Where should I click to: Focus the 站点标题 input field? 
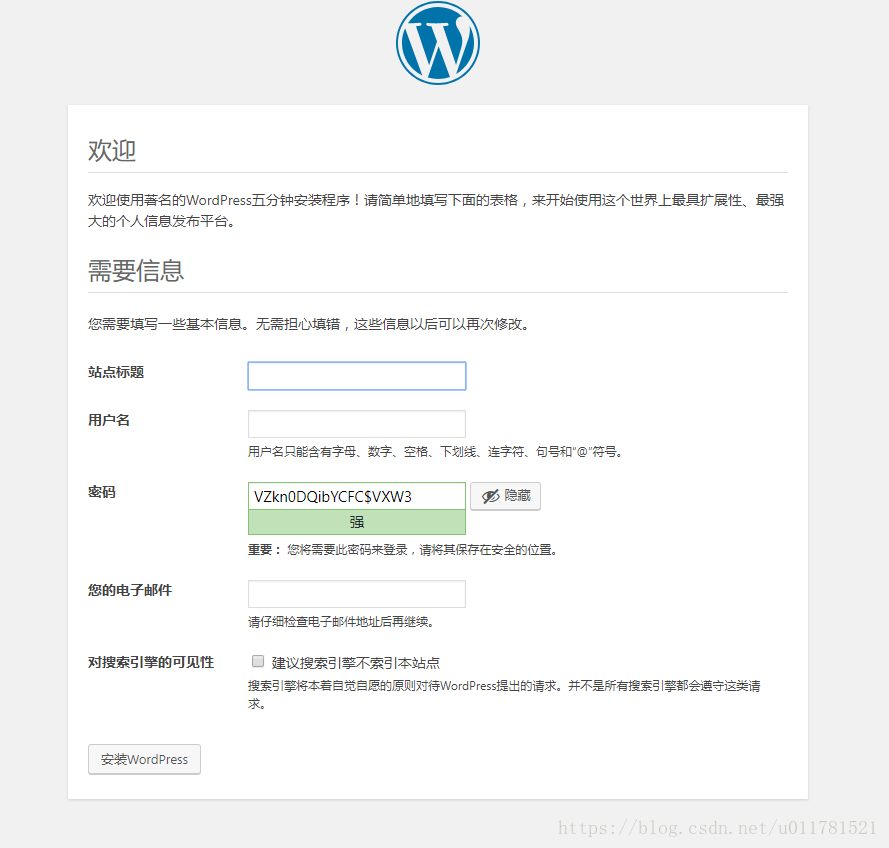[357, 376]
